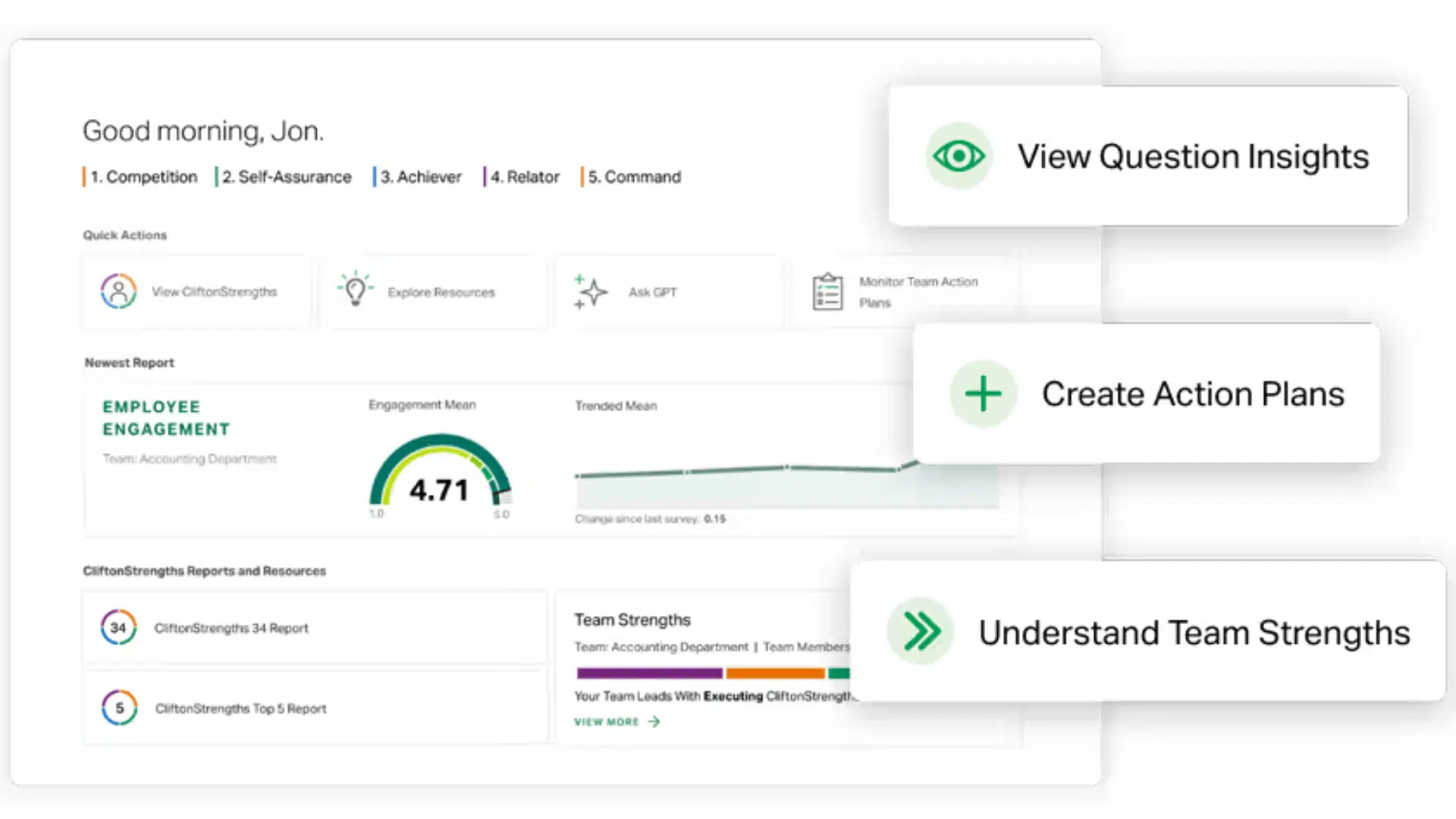Open Understand Team Strengths card
The image size is (1456, 819).
(1148, 632)
